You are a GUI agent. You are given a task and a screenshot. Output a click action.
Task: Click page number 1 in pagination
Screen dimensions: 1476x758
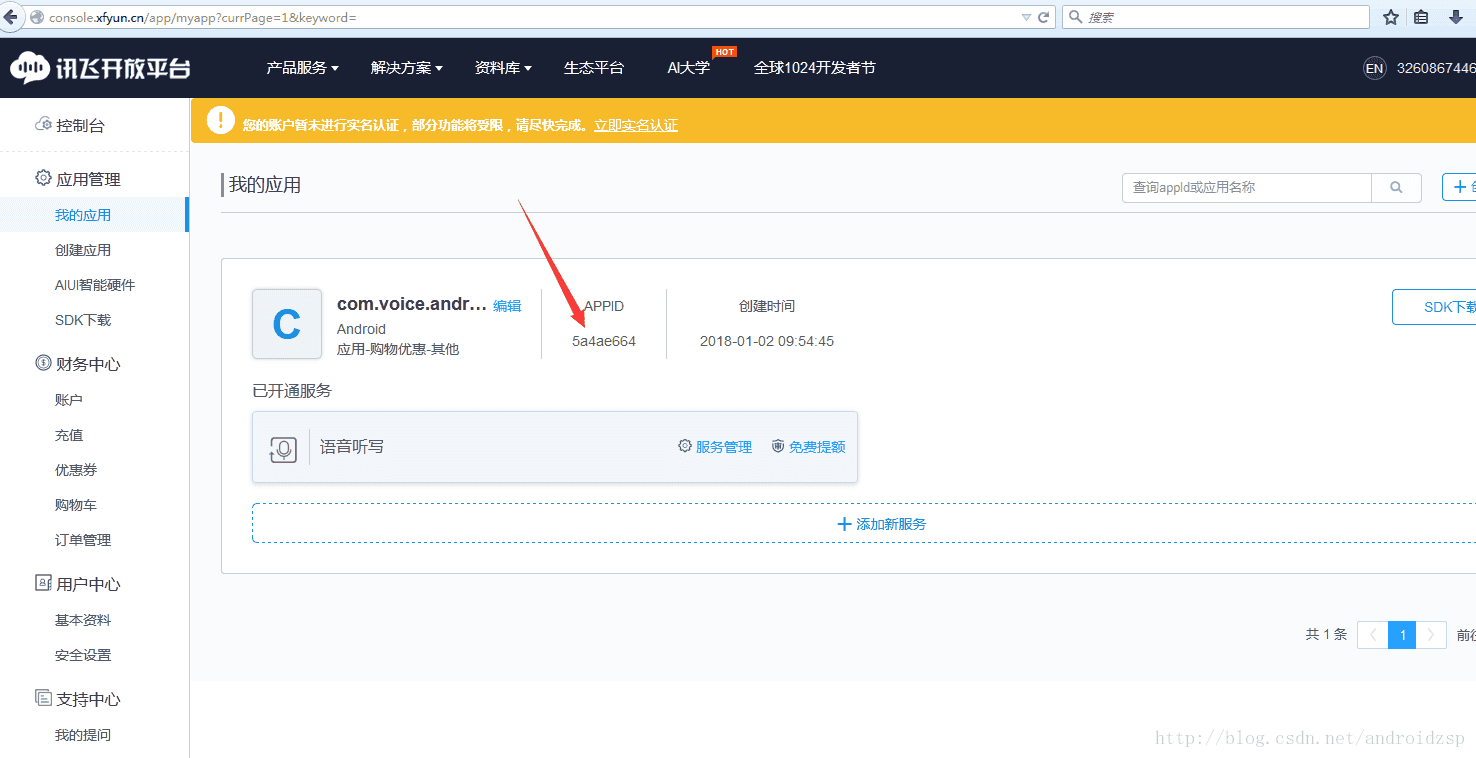(1402, 635)
